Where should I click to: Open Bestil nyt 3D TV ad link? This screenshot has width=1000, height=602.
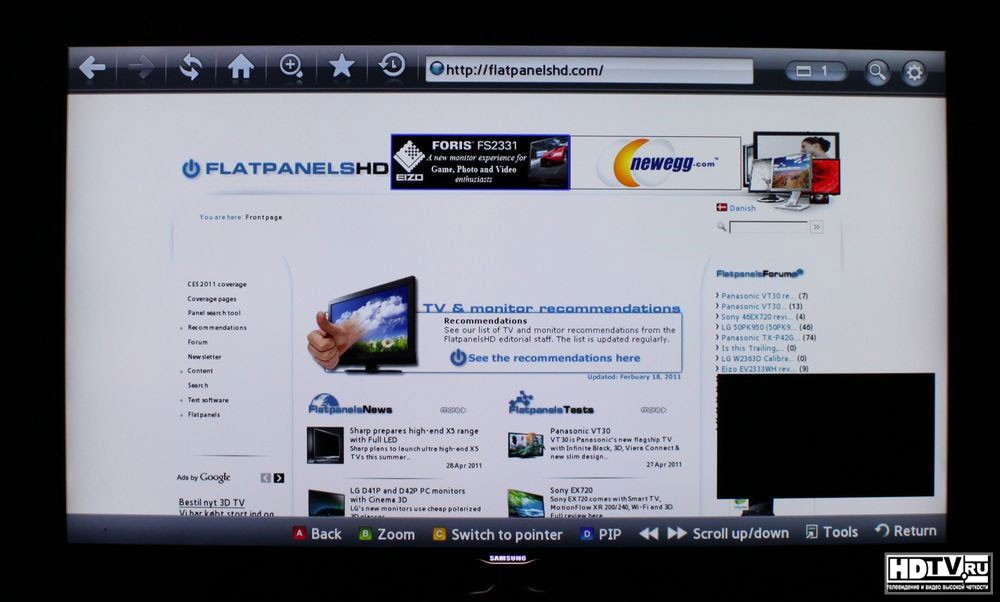click(212, 503)
